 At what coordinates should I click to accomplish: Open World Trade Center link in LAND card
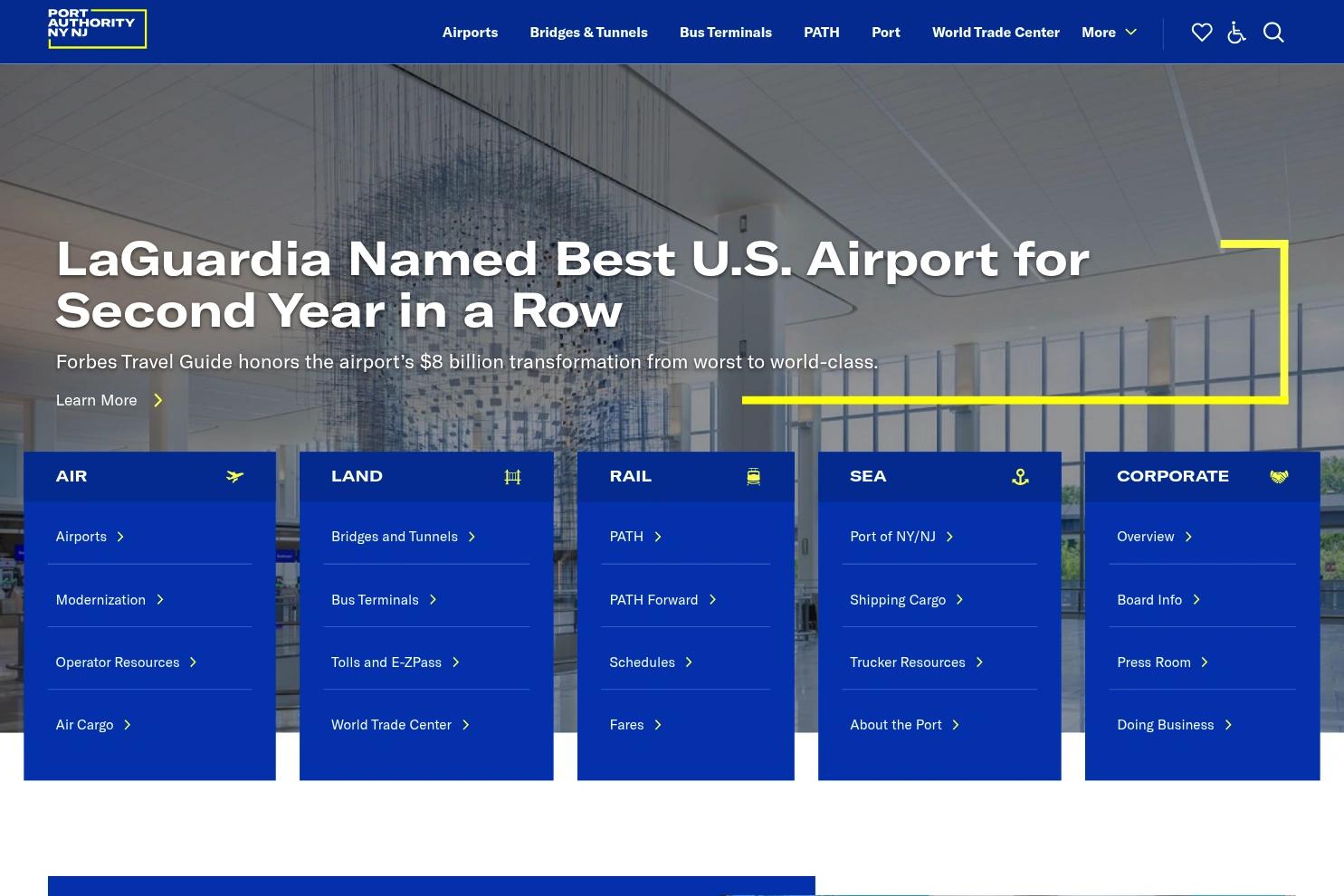391,725
